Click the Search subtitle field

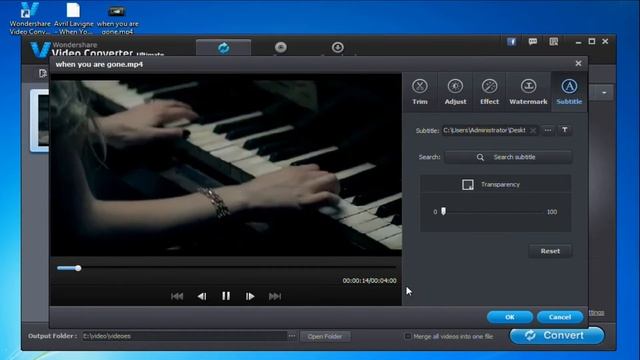point(508,157)
